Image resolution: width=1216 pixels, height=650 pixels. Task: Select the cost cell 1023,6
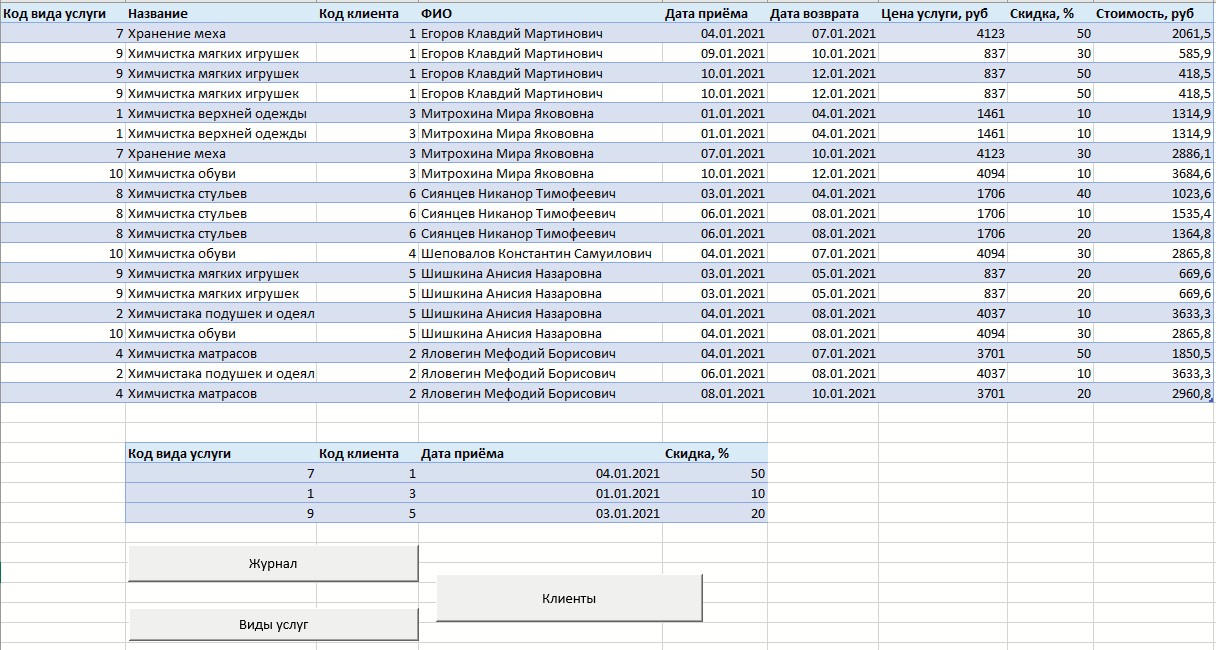pyautogui.click(x=1154, y=194)
